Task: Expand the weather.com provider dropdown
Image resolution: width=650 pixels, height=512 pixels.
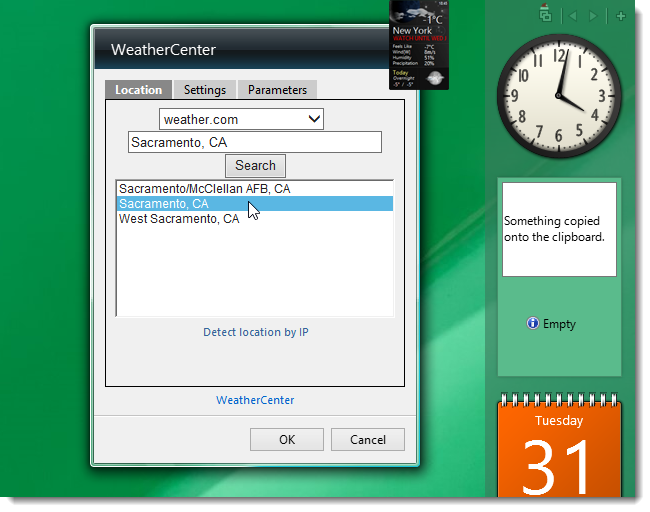Action: tap(241, 119)
